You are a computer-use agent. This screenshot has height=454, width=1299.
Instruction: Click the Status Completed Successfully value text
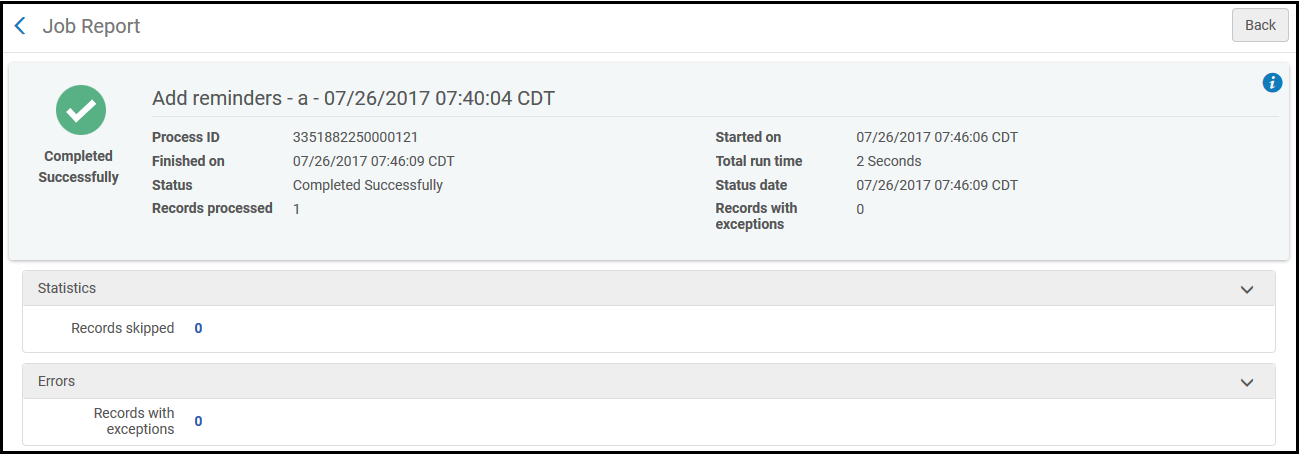pos(368,185)
